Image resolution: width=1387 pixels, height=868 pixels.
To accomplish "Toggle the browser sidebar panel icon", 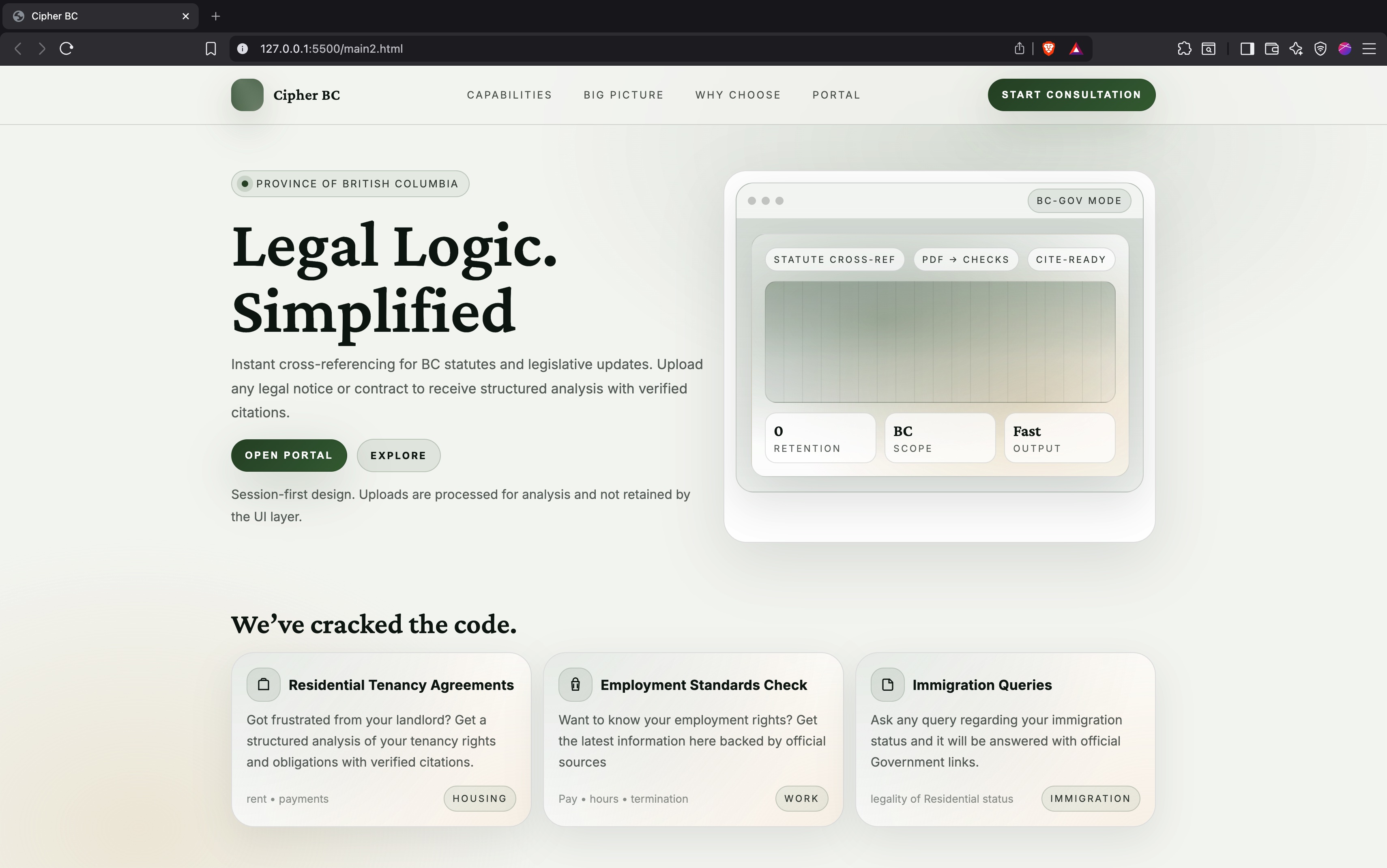I will [1246, 49].
